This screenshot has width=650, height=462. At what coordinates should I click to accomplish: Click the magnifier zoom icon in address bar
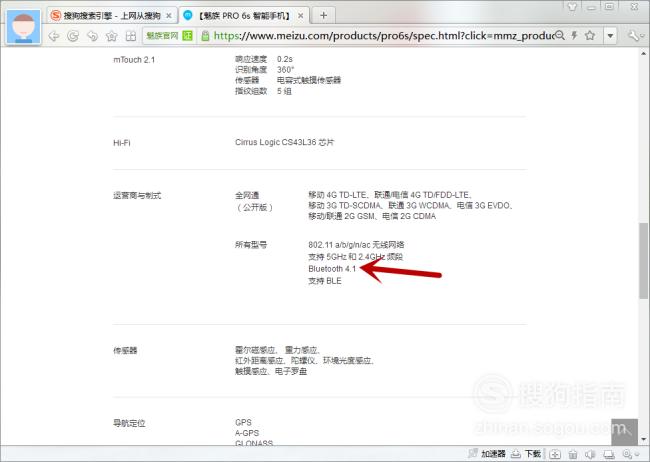560,35
